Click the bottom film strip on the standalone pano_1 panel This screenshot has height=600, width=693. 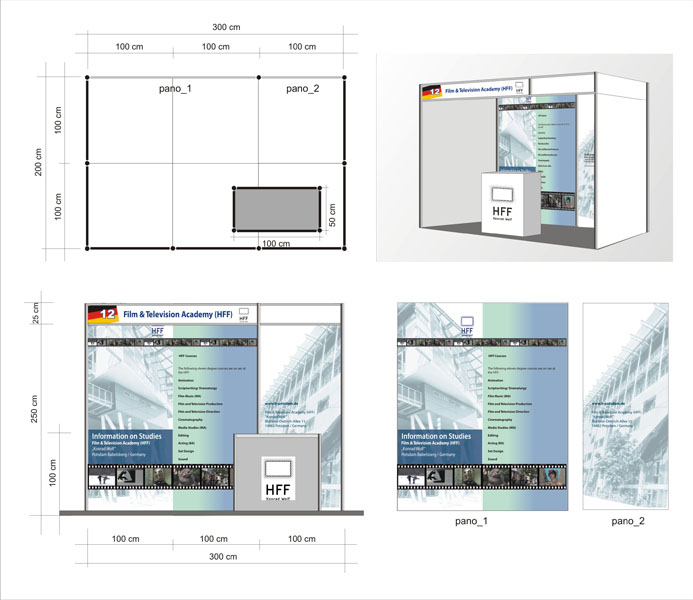[x=482, y=477]
